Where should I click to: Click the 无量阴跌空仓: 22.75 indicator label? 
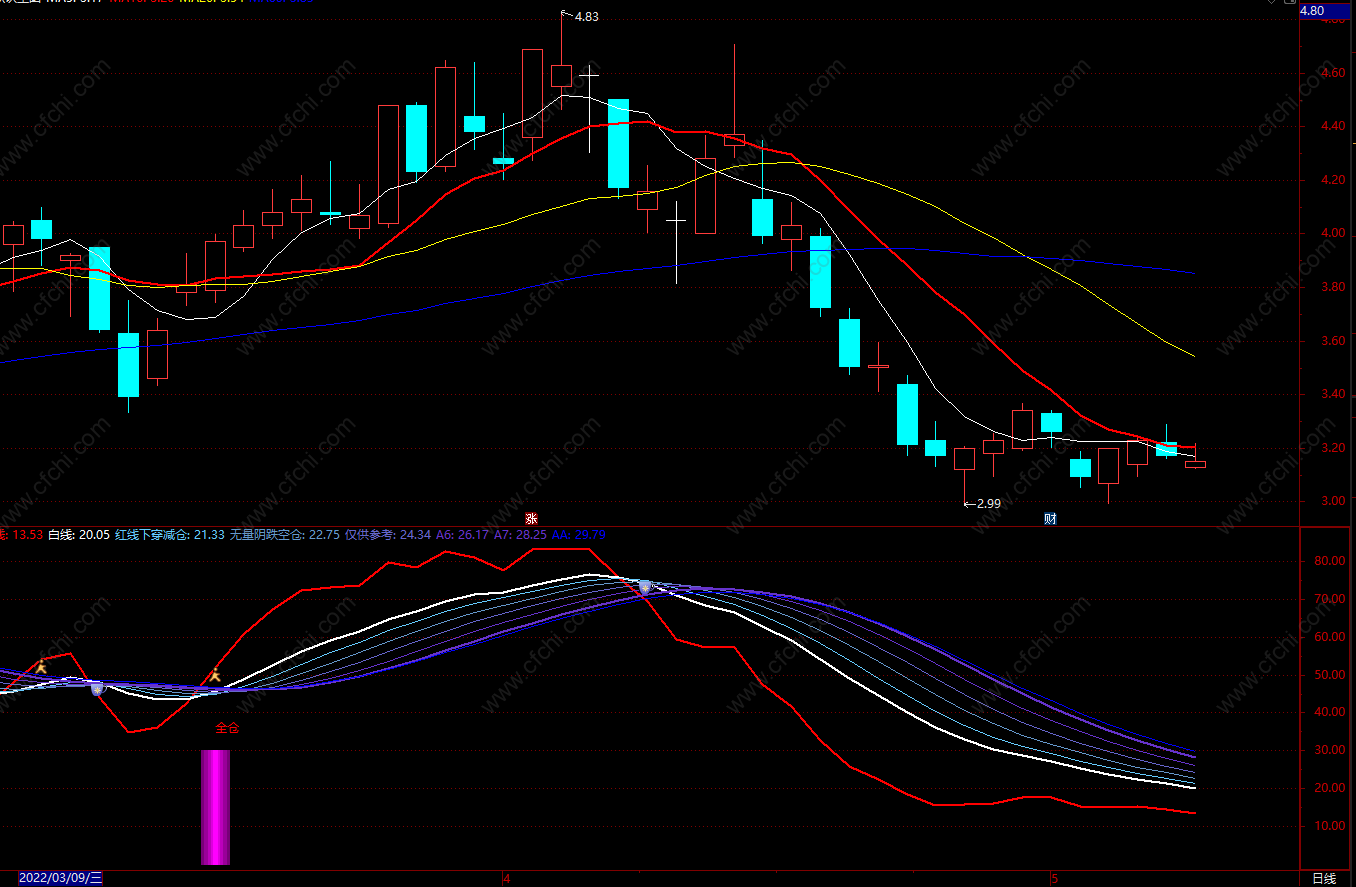coord(285,535)
